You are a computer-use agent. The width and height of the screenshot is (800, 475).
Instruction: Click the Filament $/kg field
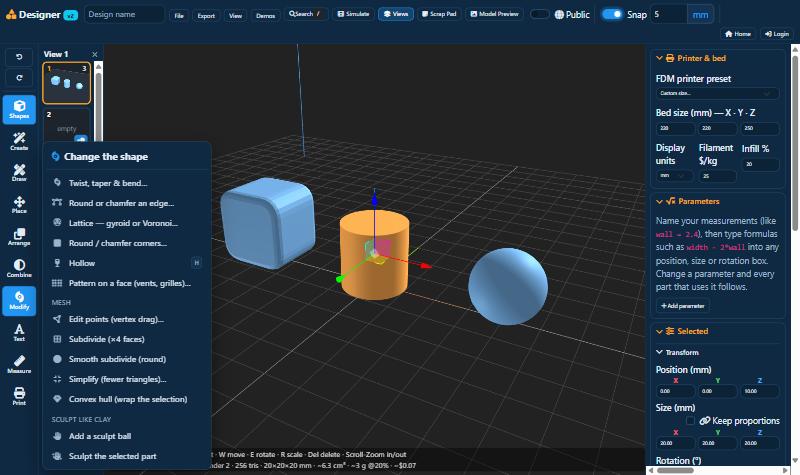[x=717, y=176]
